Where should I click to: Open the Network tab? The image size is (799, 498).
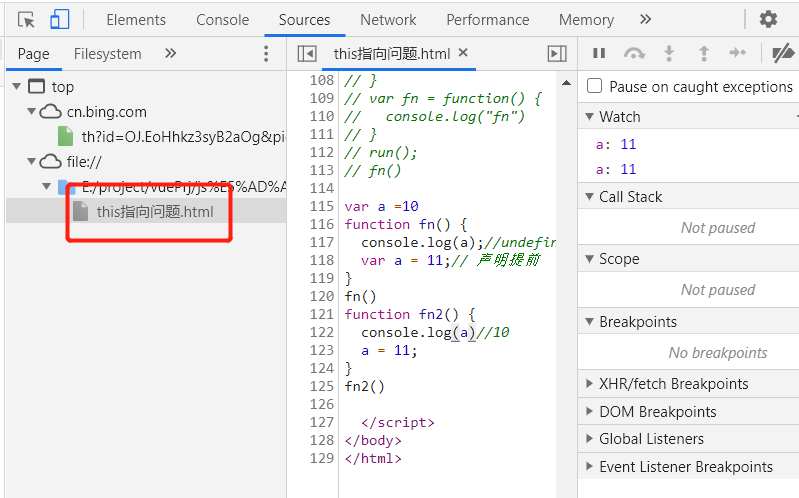coord(388,20)
